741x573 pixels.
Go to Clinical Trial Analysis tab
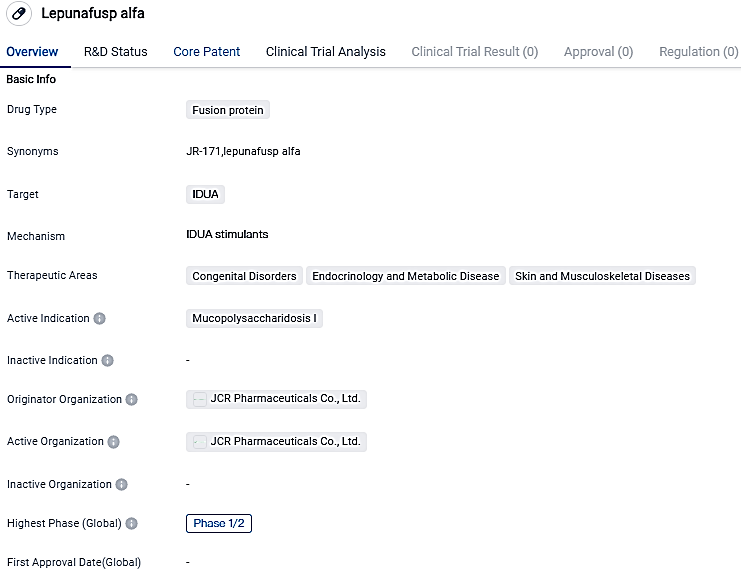click(325, 52)
